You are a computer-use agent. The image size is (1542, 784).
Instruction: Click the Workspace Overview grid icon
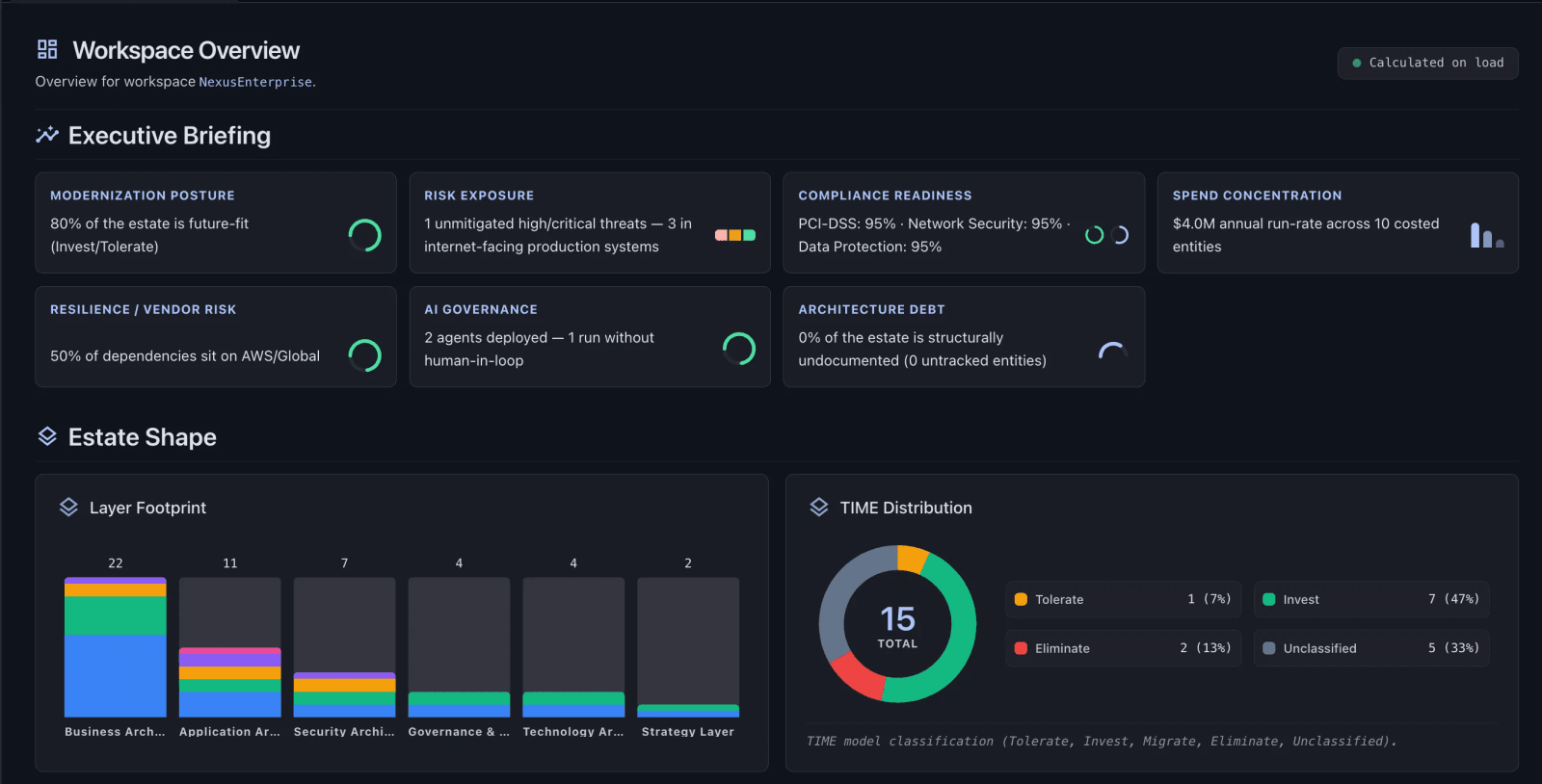47,49
